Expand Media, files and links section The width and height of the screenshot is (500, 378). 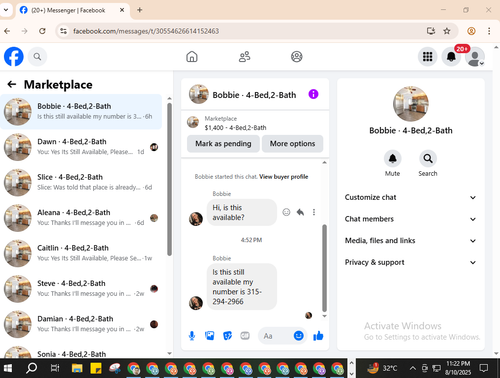[411, 241]
